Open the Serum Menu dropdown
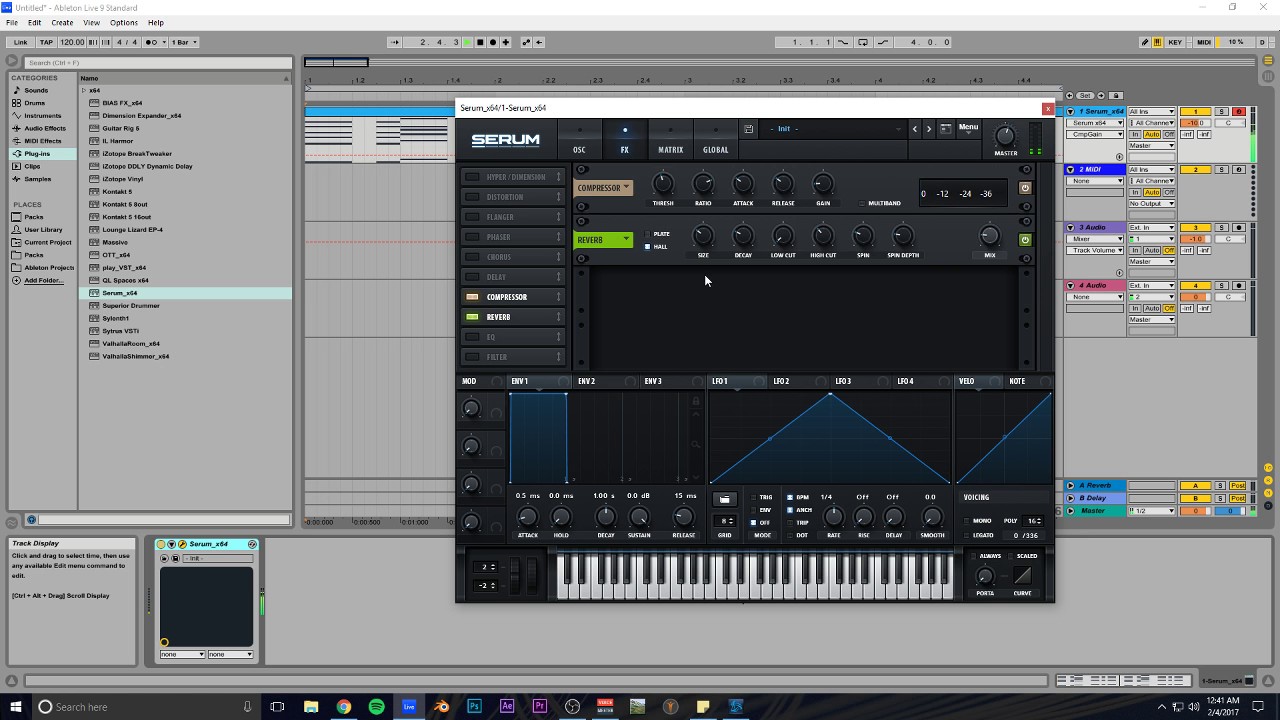Viewport: 1280px width, 720px height. (969, 127)
